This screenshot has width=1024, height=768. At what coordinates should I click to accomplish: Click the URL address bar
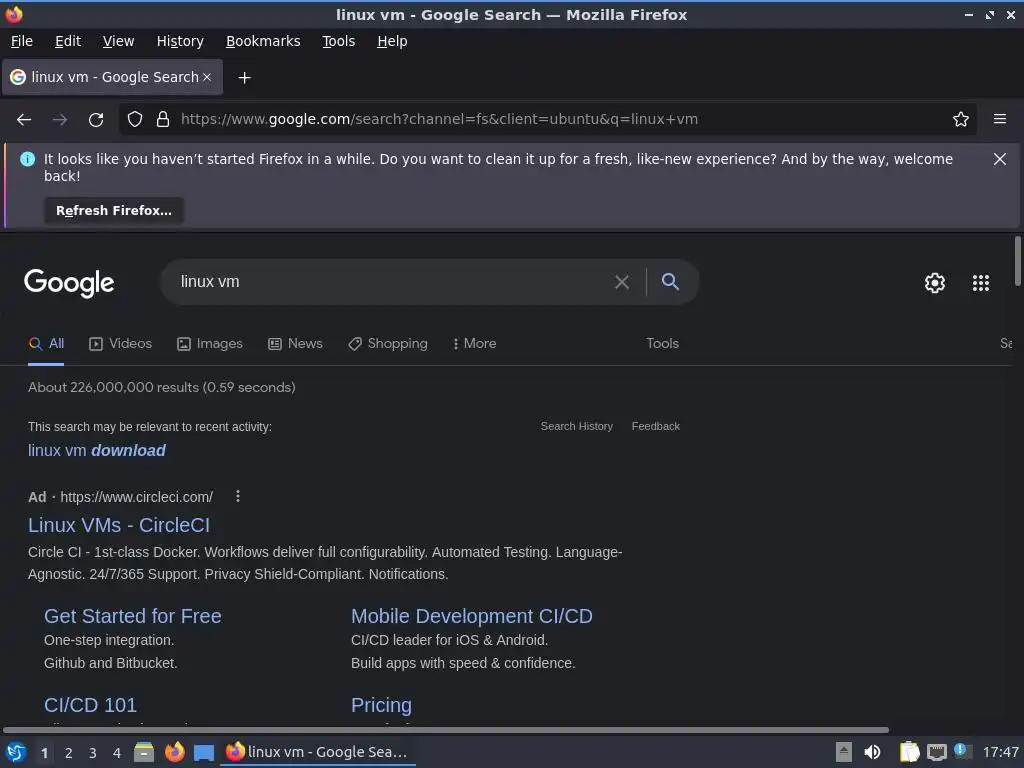(x=549, y=119)
